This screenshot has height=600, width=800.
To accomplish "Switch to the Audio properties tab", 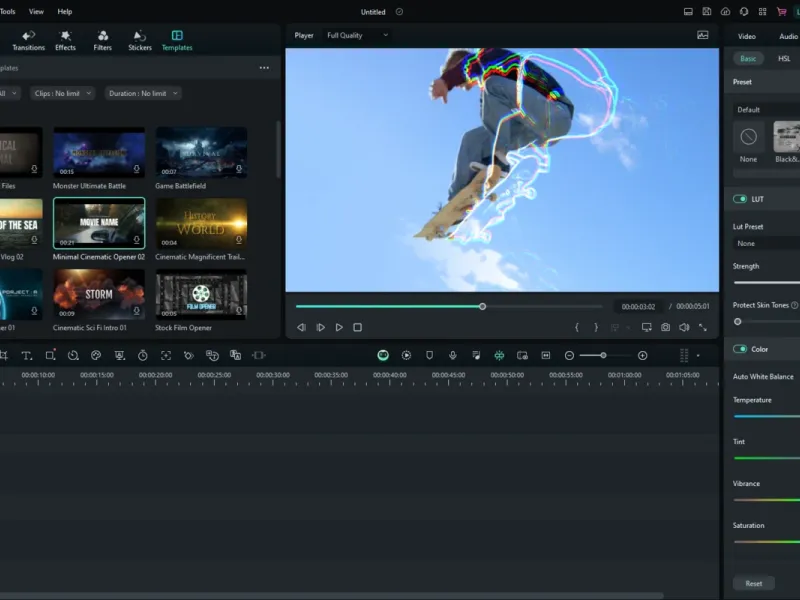I will coord(788,36).
